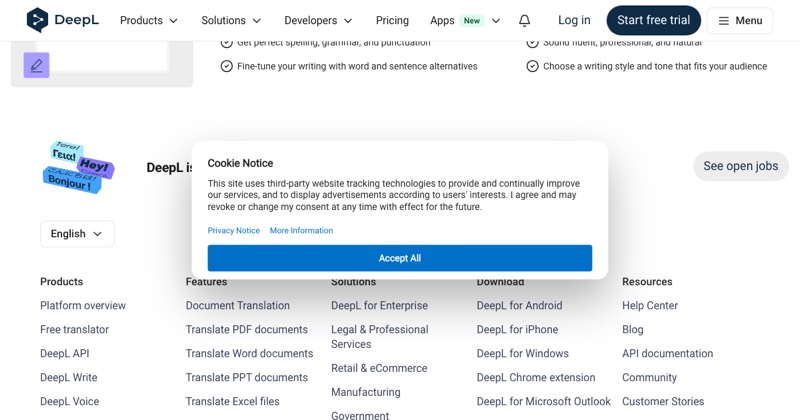Open the Document Translation link
Screen dimensions: 800x420
click(238, 306)
